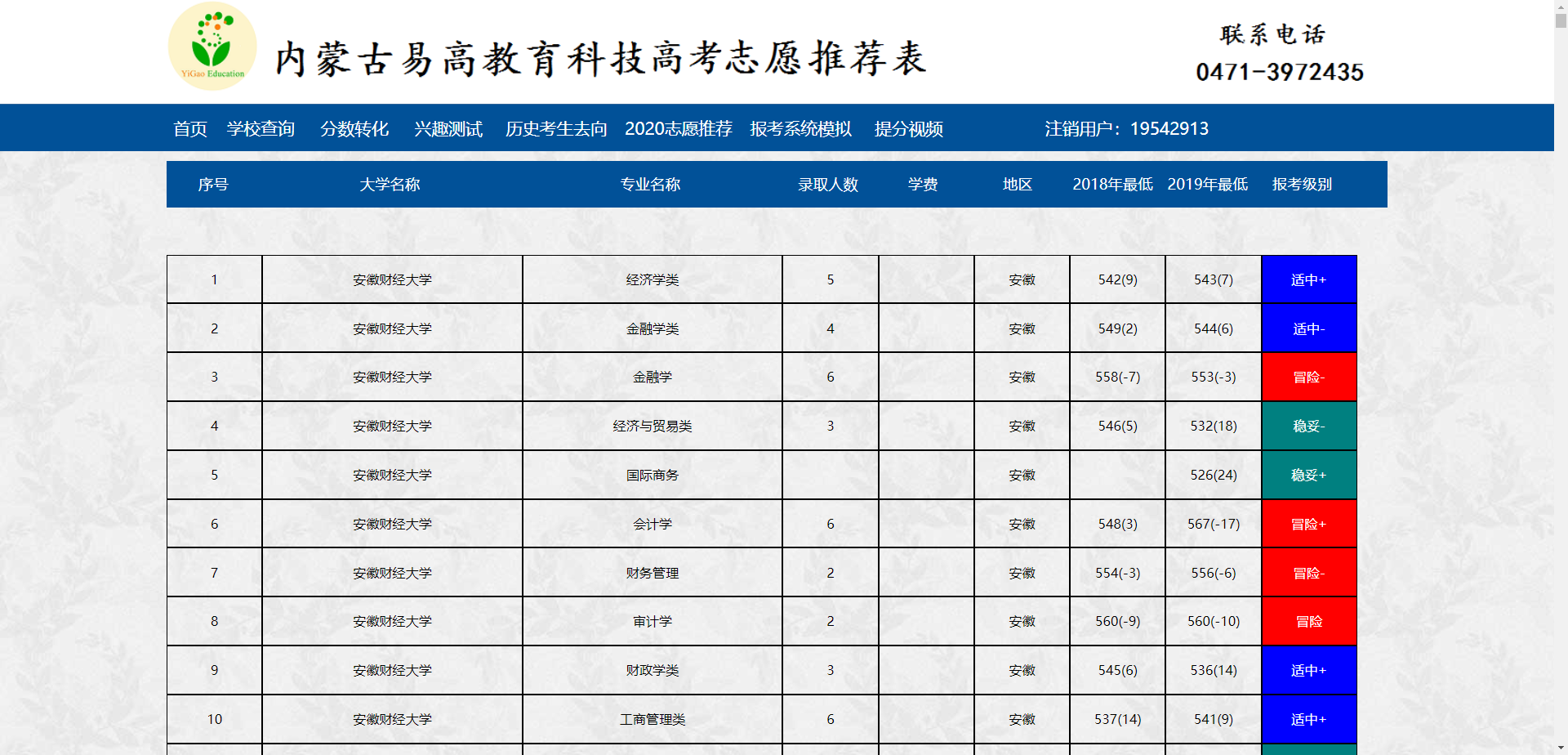
Task: Click the 537(14) score cell
Action: (1117, 719)
